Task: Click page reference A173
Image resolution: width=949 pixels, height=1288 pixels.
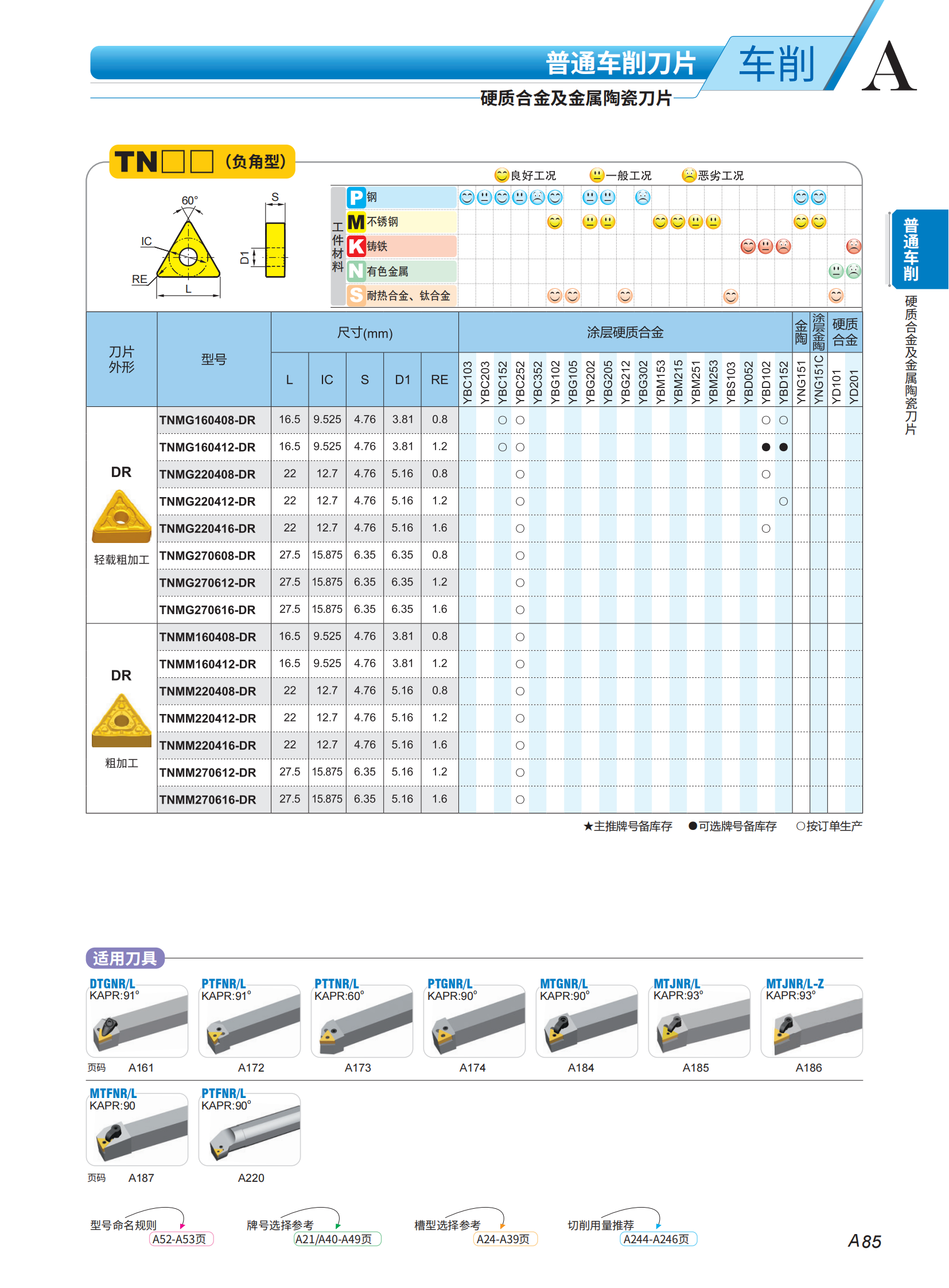Action: 358,1068
